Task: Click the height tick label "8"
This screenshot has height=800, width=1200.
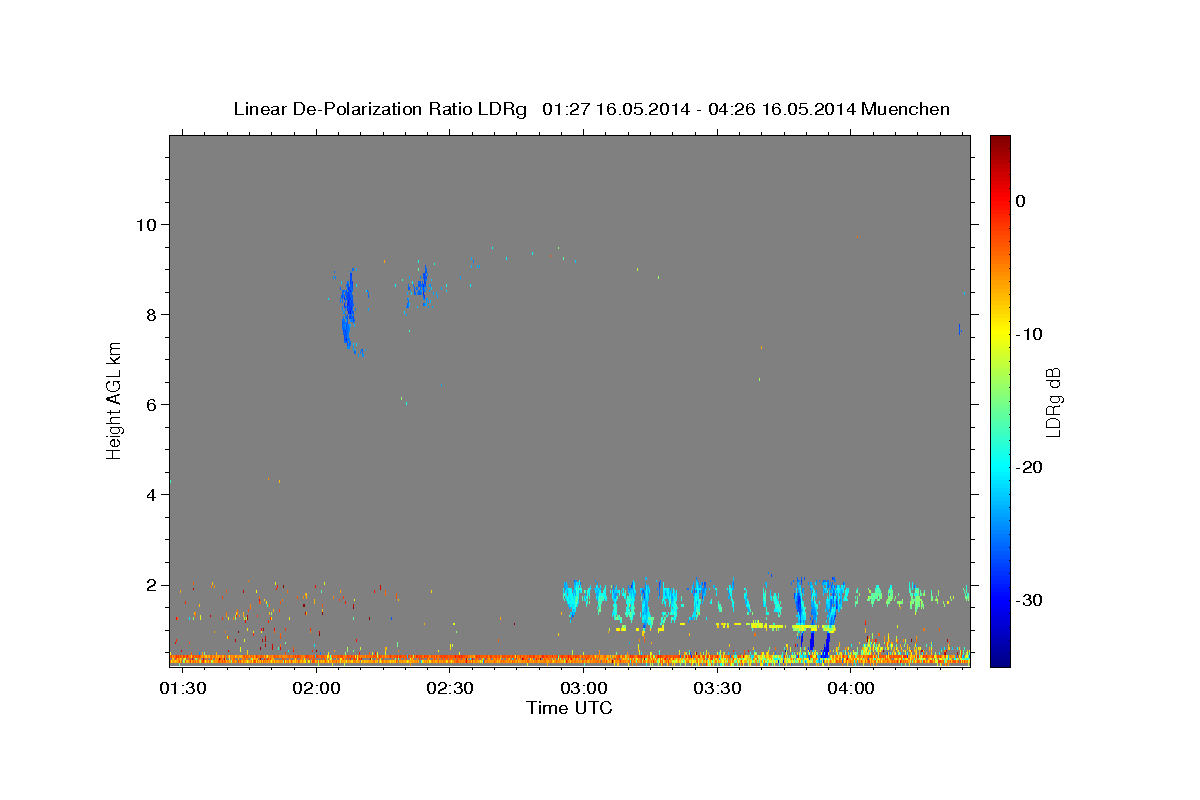Action: [x=153, y=314]
